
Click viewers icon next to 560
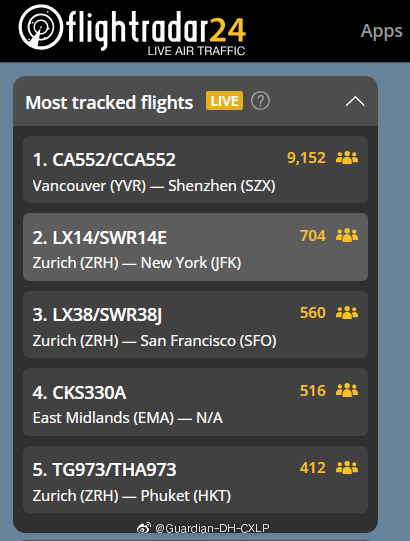347,313
